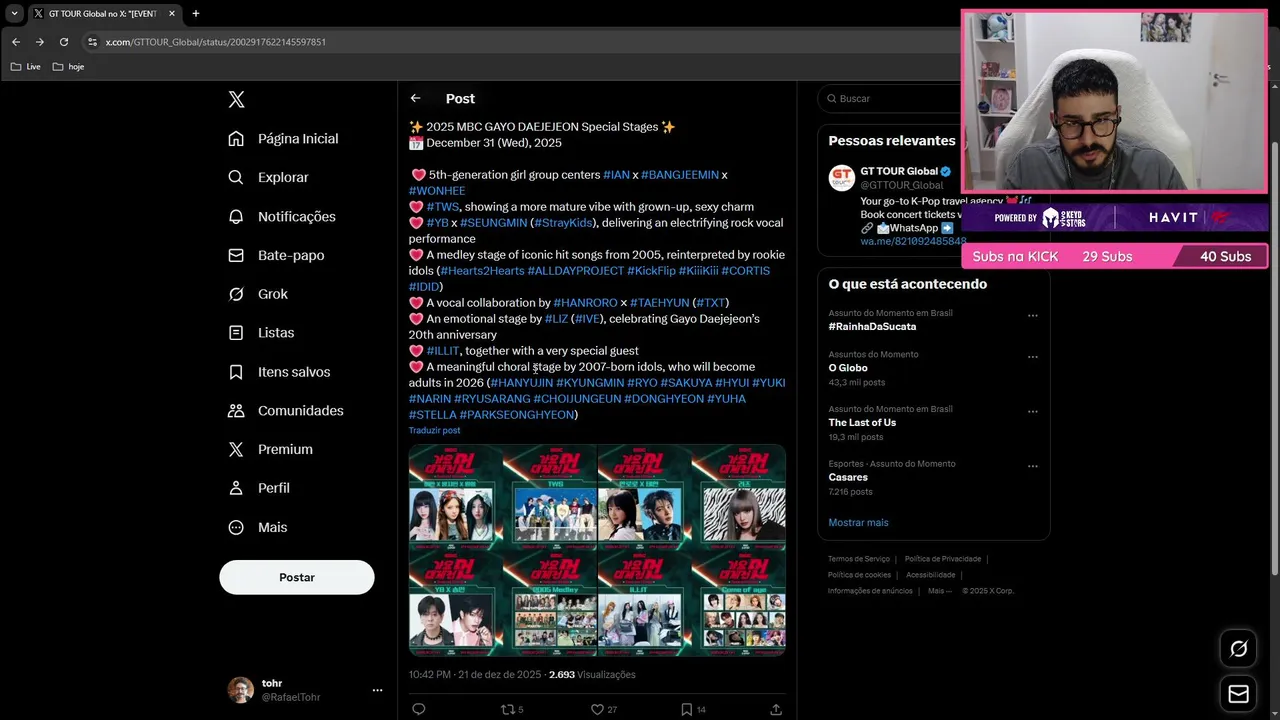Screen dimensions: 1280x720
Task: Click Mostrar mais in trends
Action: pyautogui.click(x=858, y=523)
